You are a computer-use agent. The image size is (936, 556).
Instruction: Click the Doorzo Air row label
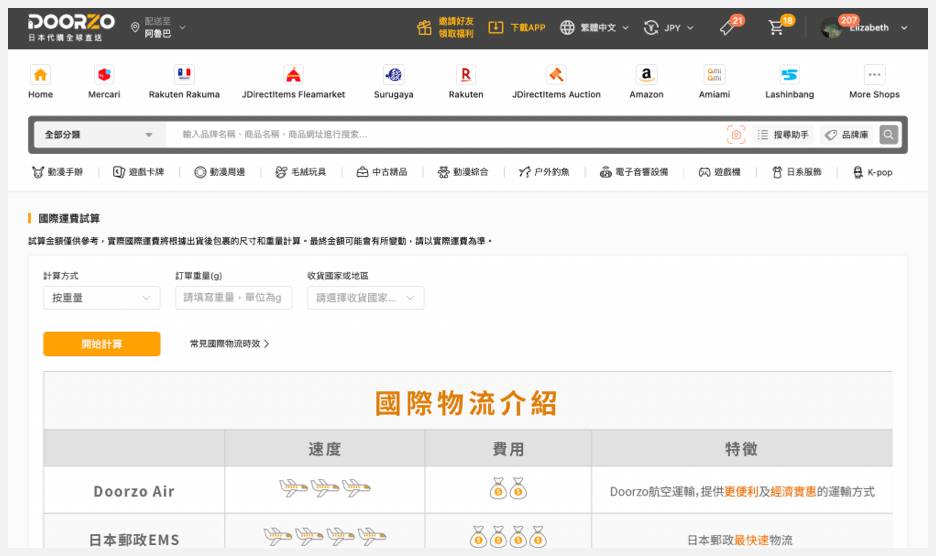point(134,492)
